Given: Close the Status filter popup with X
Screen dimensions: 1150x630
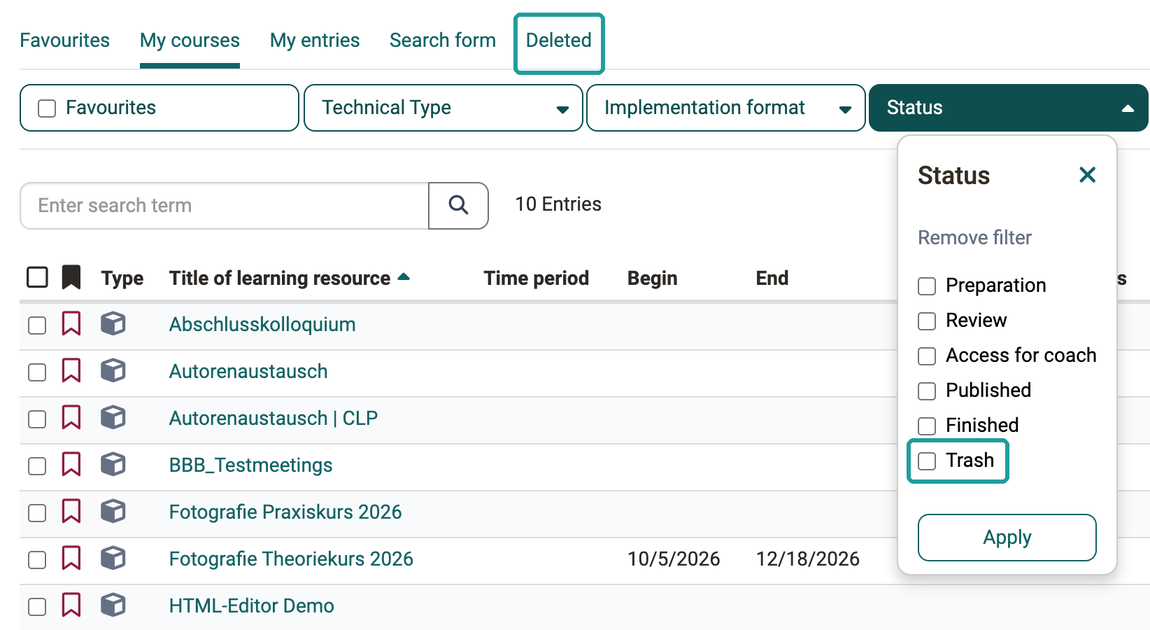Looking at the screenshot, I should click(1087, 175).
